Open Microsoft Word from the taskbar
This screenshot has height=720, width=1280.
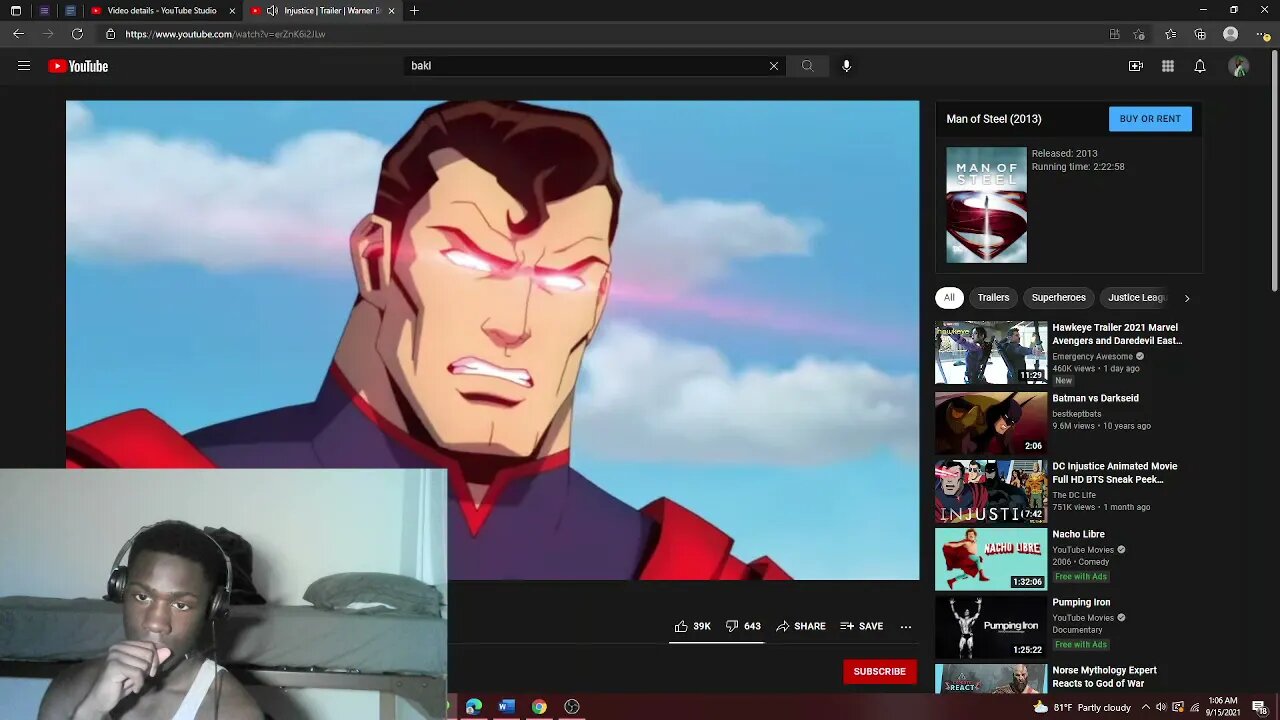[506, 707]
